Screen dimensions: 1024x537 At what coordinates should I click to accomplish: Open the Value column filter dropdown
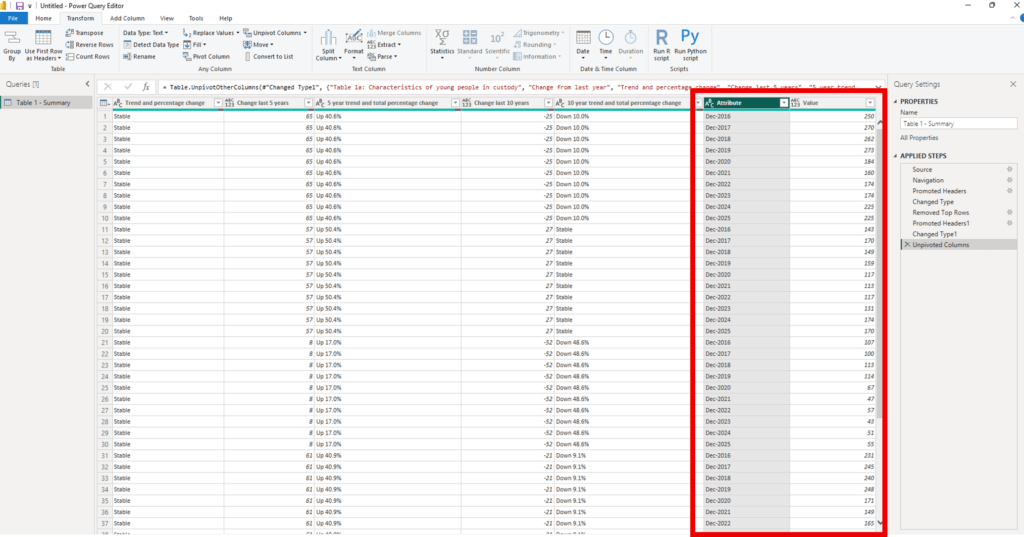[870, 103]
